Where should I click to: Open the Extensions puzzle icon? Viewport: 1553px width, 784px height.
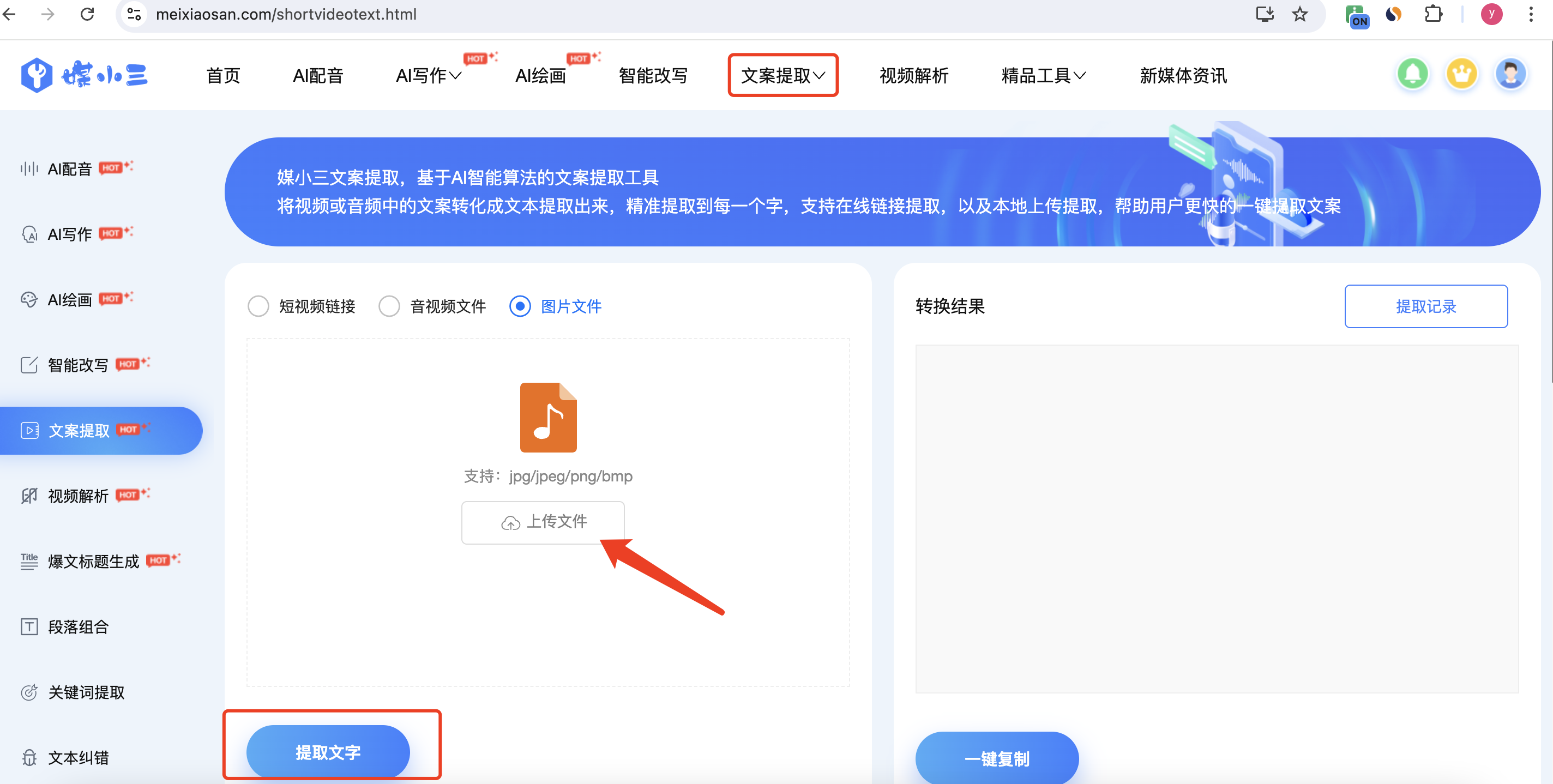(1433, 14)
